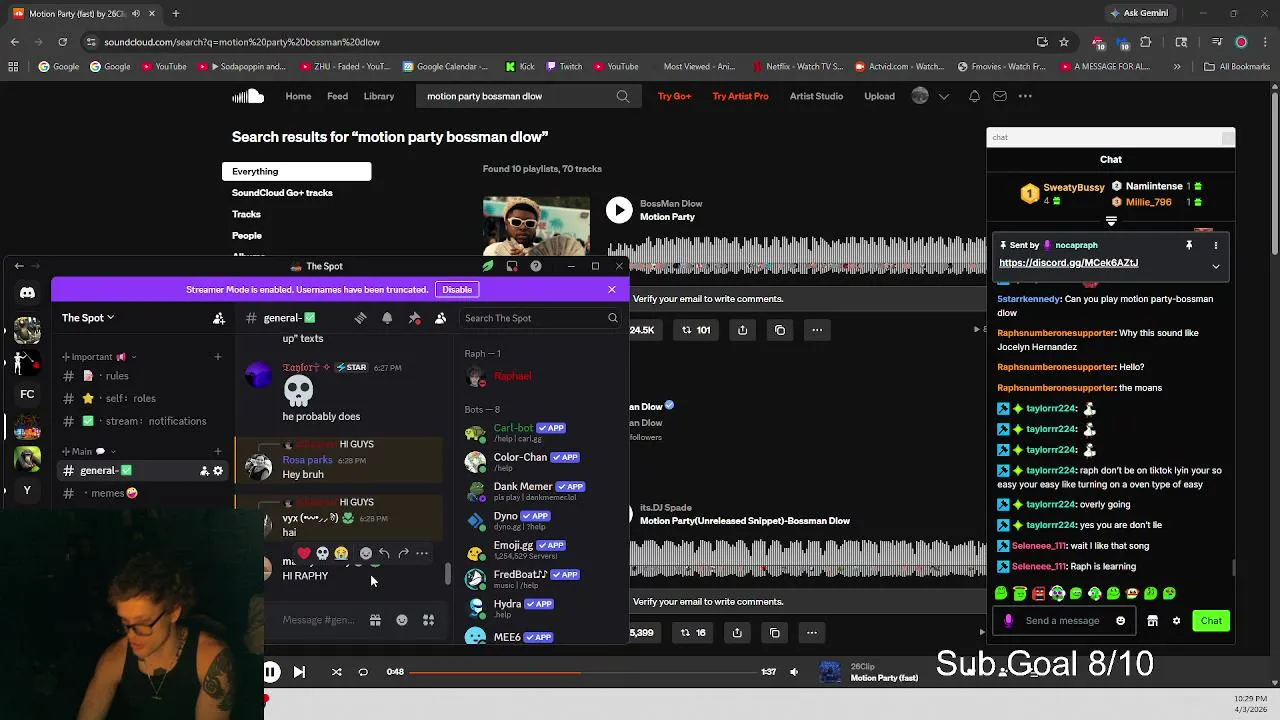Open SoundCloud profile avatar dropdown
The height and width of the screenshot is (720, 1280).
tap(930, 96)
